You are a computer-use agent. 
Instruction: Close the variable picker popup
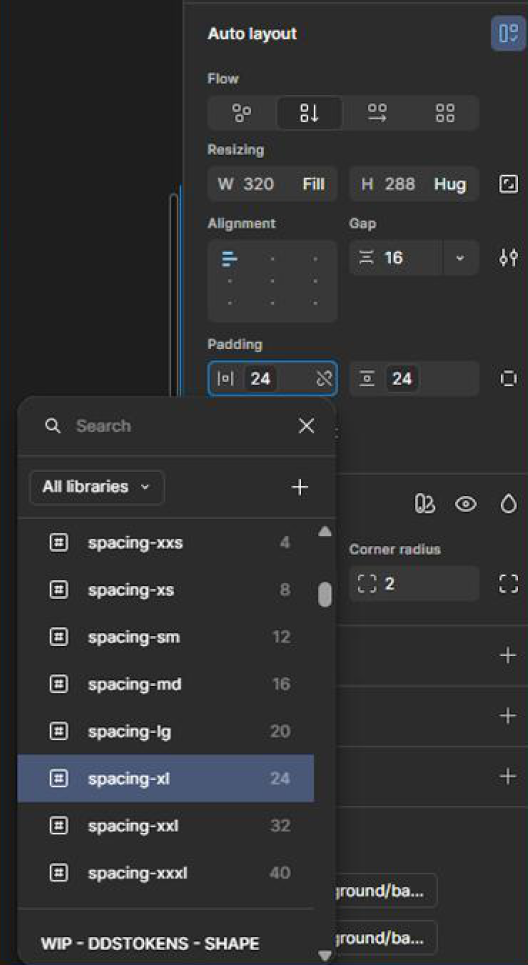(x=306, y=426)
